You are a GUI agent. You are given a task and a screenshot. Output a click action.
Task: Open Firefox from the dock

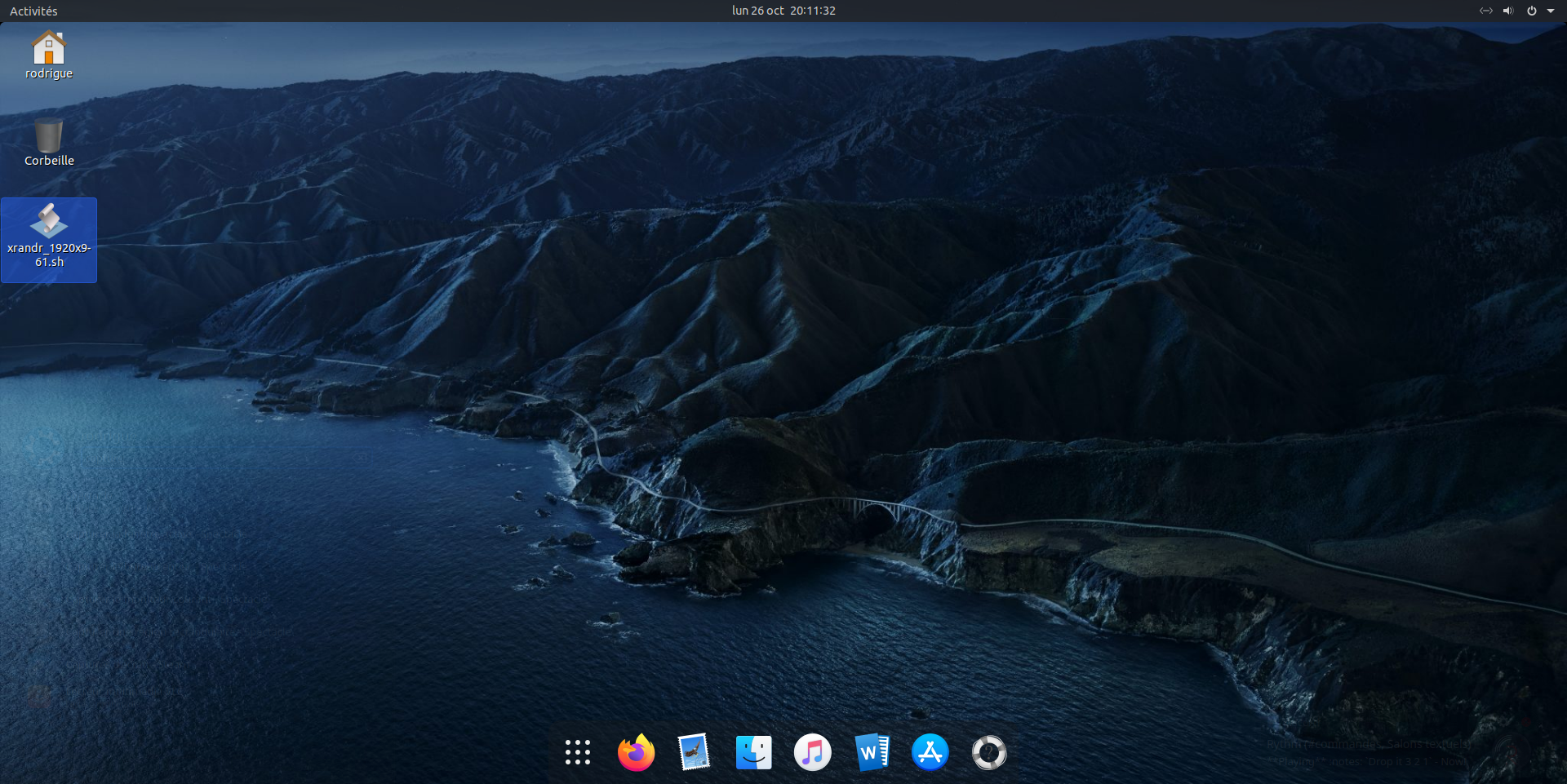(636, 752)
